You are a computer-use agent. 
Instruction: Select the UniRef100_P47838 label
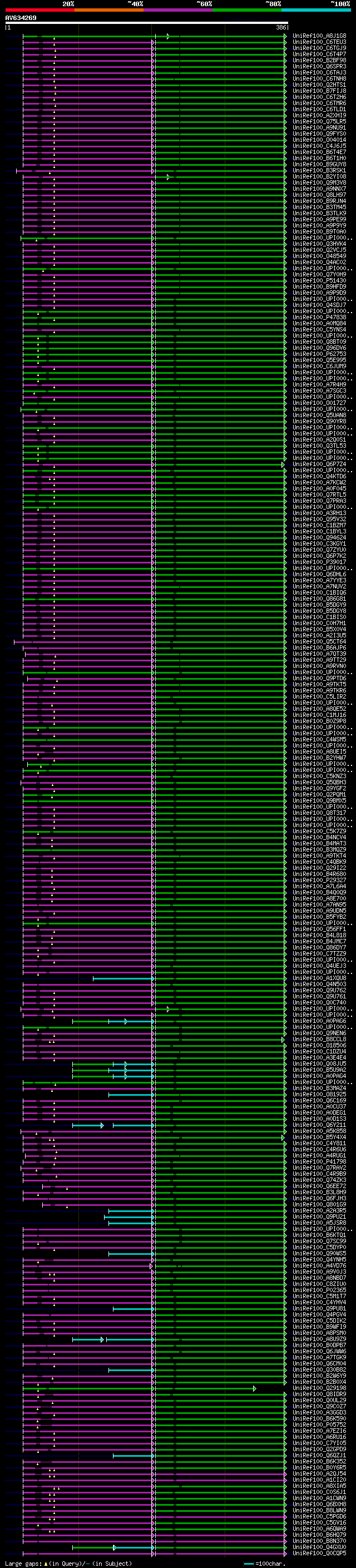pyautogui.click(x=319, y=317)
